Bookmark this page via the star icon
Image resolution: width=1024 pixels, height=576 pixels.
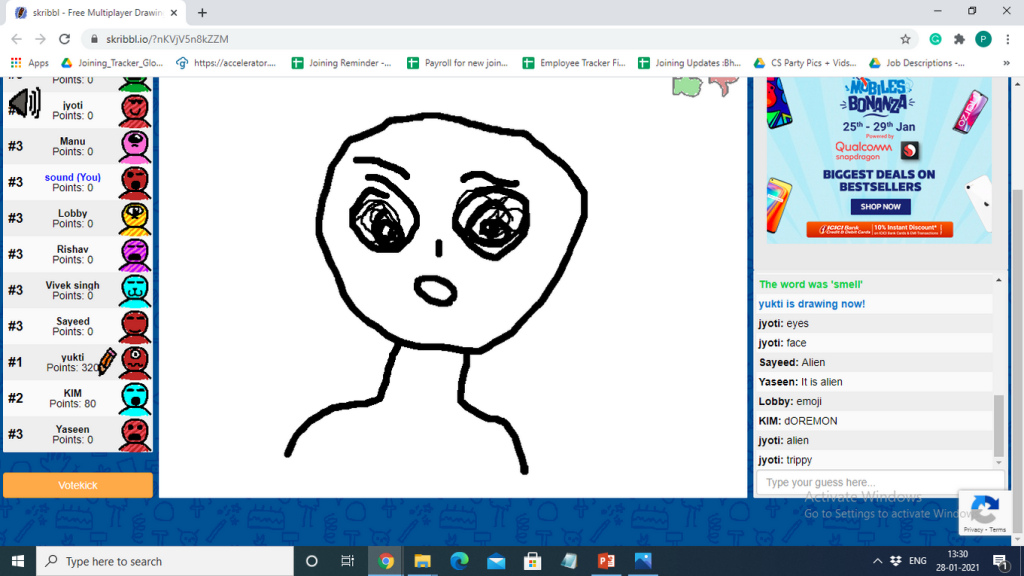pos(903,37)
